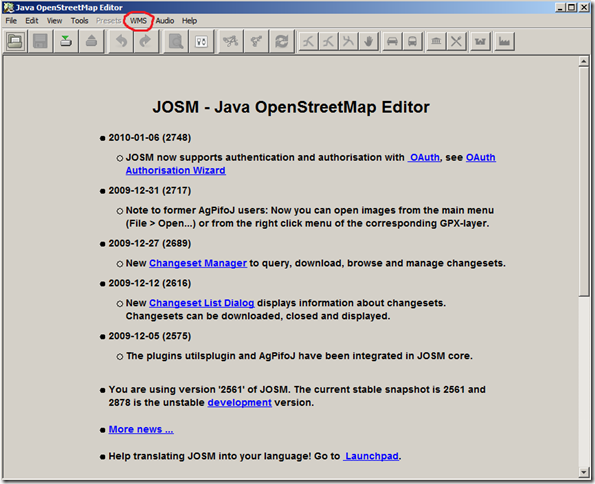This screenshot has height=484, width=595.
Task: Open the File menu
Action: 11,21
